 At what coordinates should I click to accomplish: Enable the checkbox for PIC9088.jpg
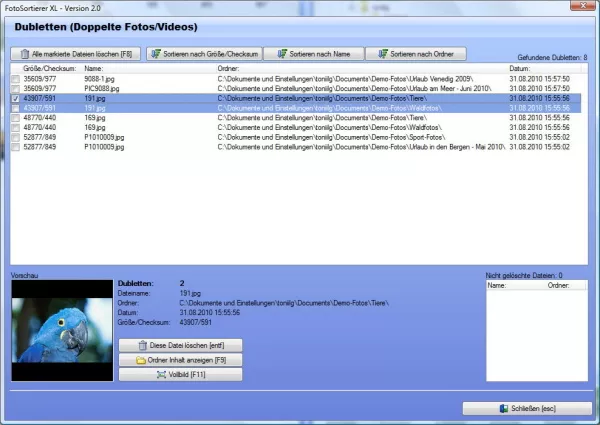click(15, 89)
